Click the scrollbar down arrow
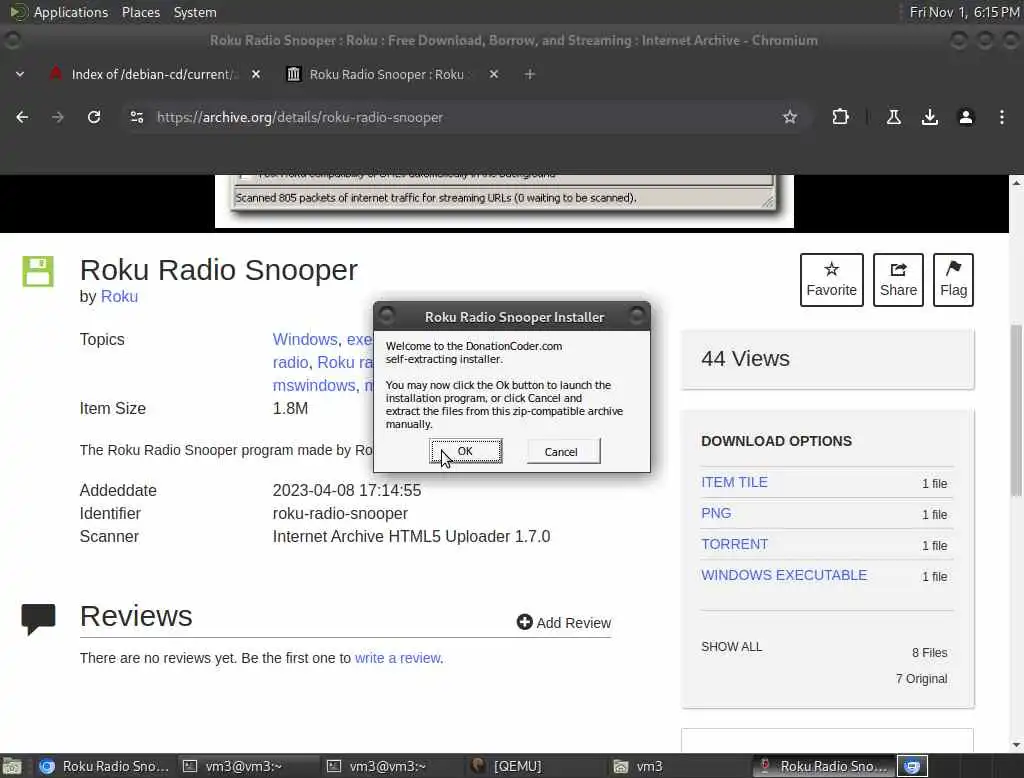Image resolution: width=1024 pixels, height=778 pixels. click(1016, 745)
